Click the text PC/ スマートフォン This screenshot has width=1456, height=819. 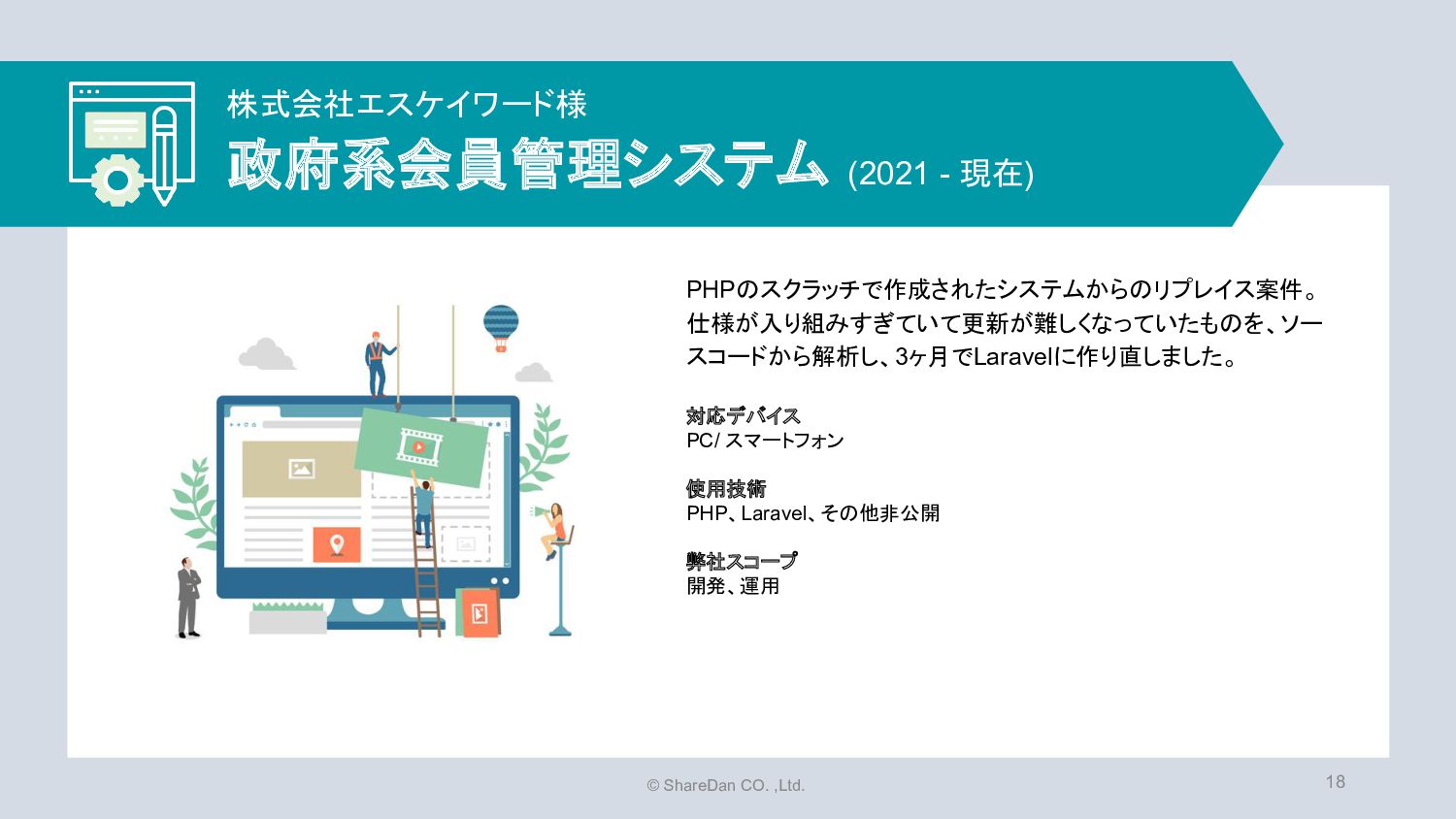tap(765, 441)
